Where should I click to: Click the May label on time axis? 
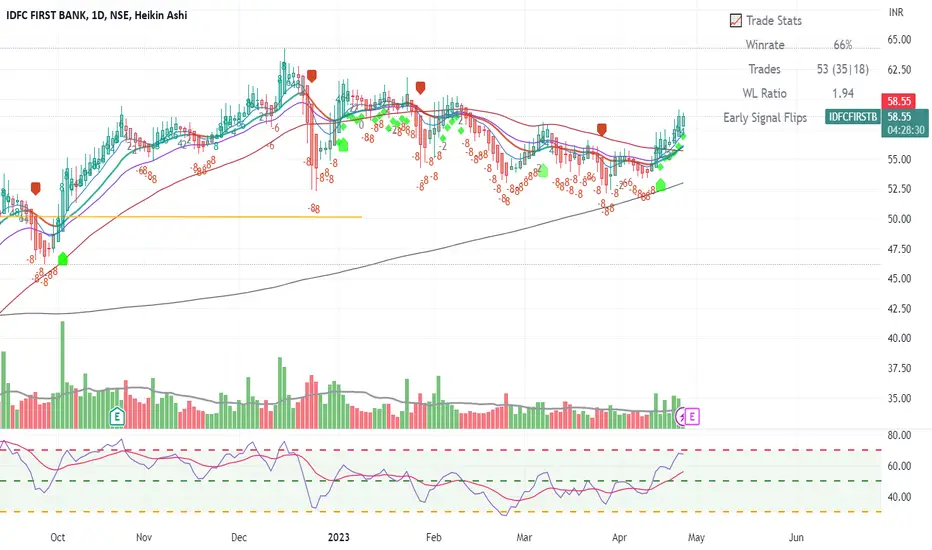pyautogui.click(x=696, y=538)
